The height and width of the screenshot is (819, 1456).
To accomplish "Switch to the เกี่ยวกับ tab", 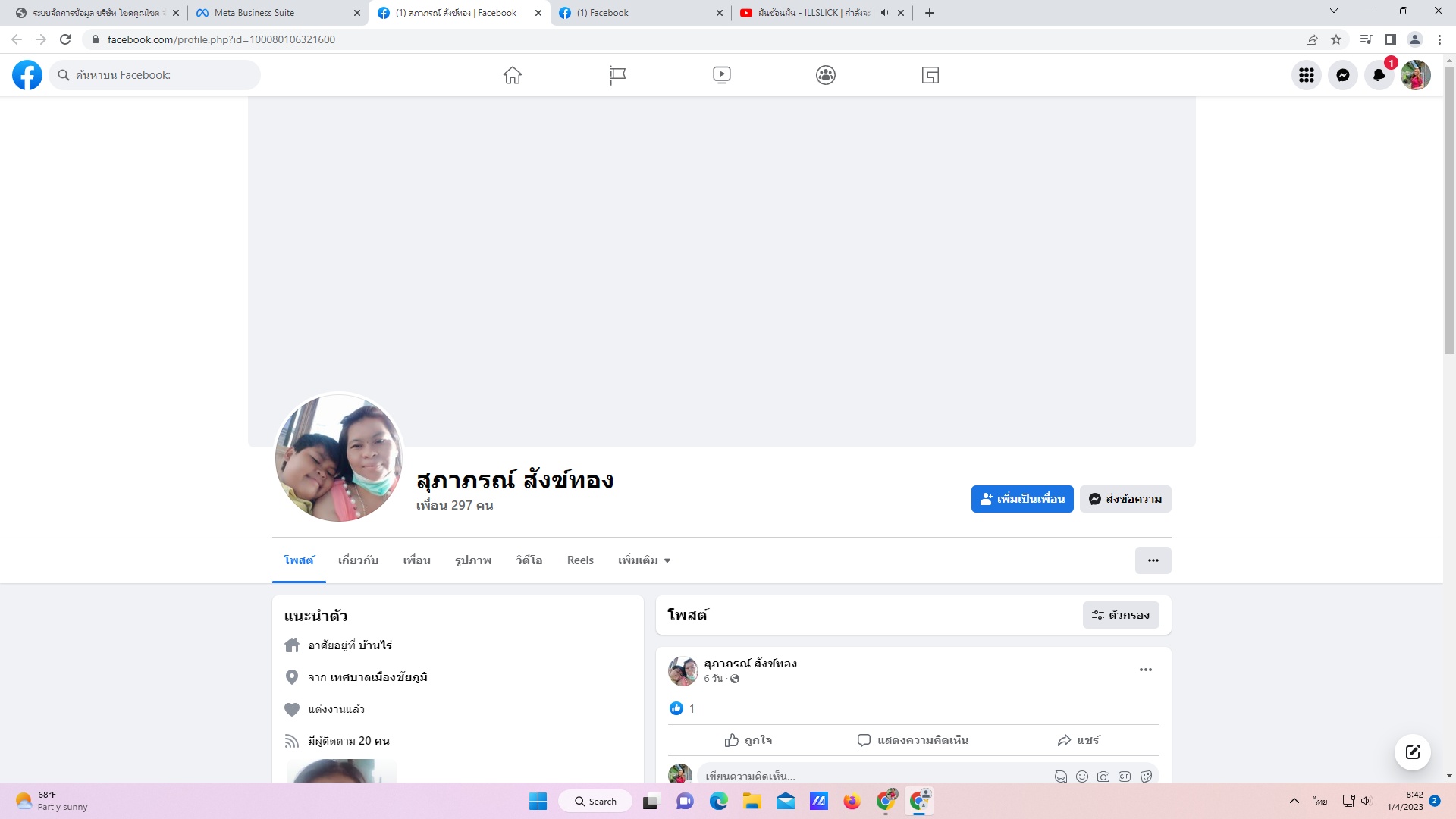I will (x=358, y=560).
